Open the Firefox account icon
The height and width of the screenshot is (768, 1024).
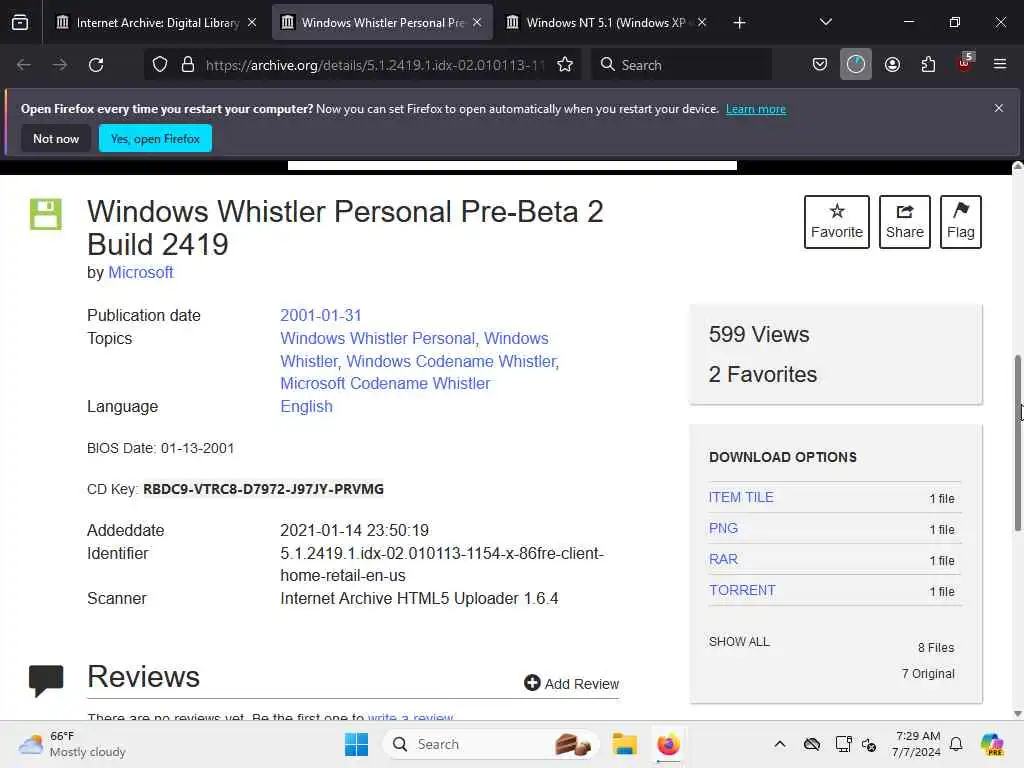tap(892, 65)
